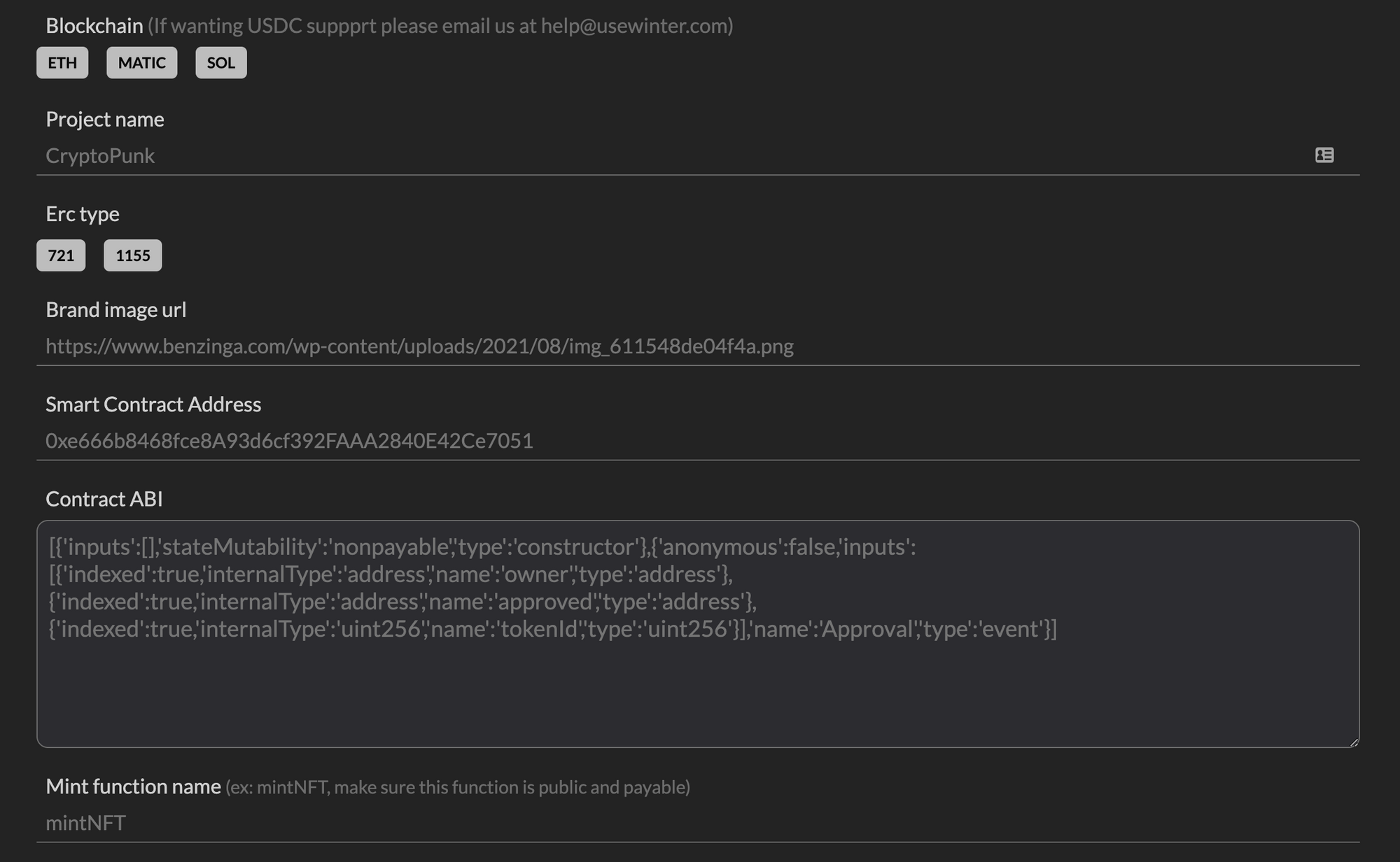This screenshot has height=862, width=1400.
Task: Click the Brand image url label
Action: coord(116,310)
